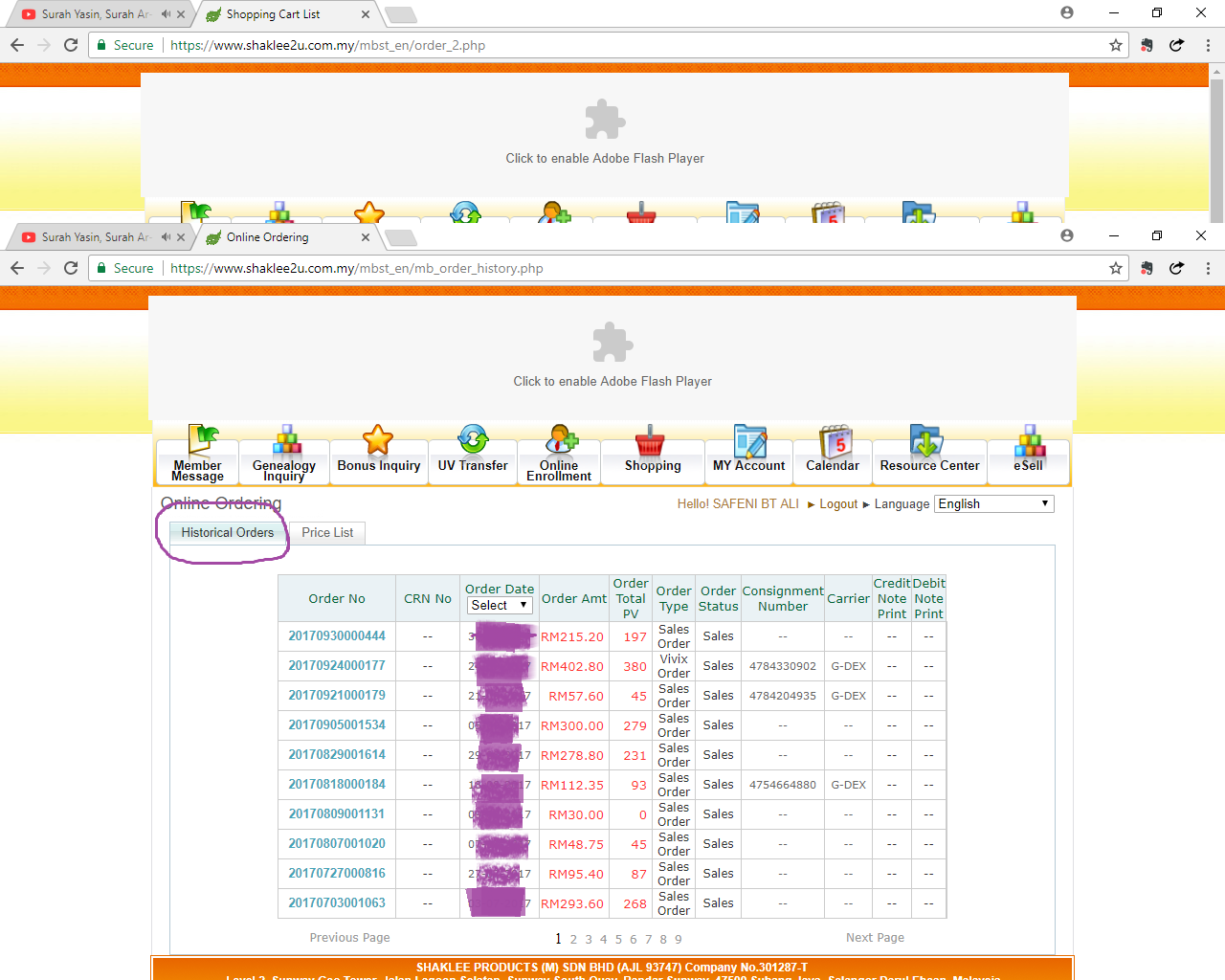The width and height of the screenshot is (1225, 980).
Task: Reload the order history page
Action: tap(71, 268)
